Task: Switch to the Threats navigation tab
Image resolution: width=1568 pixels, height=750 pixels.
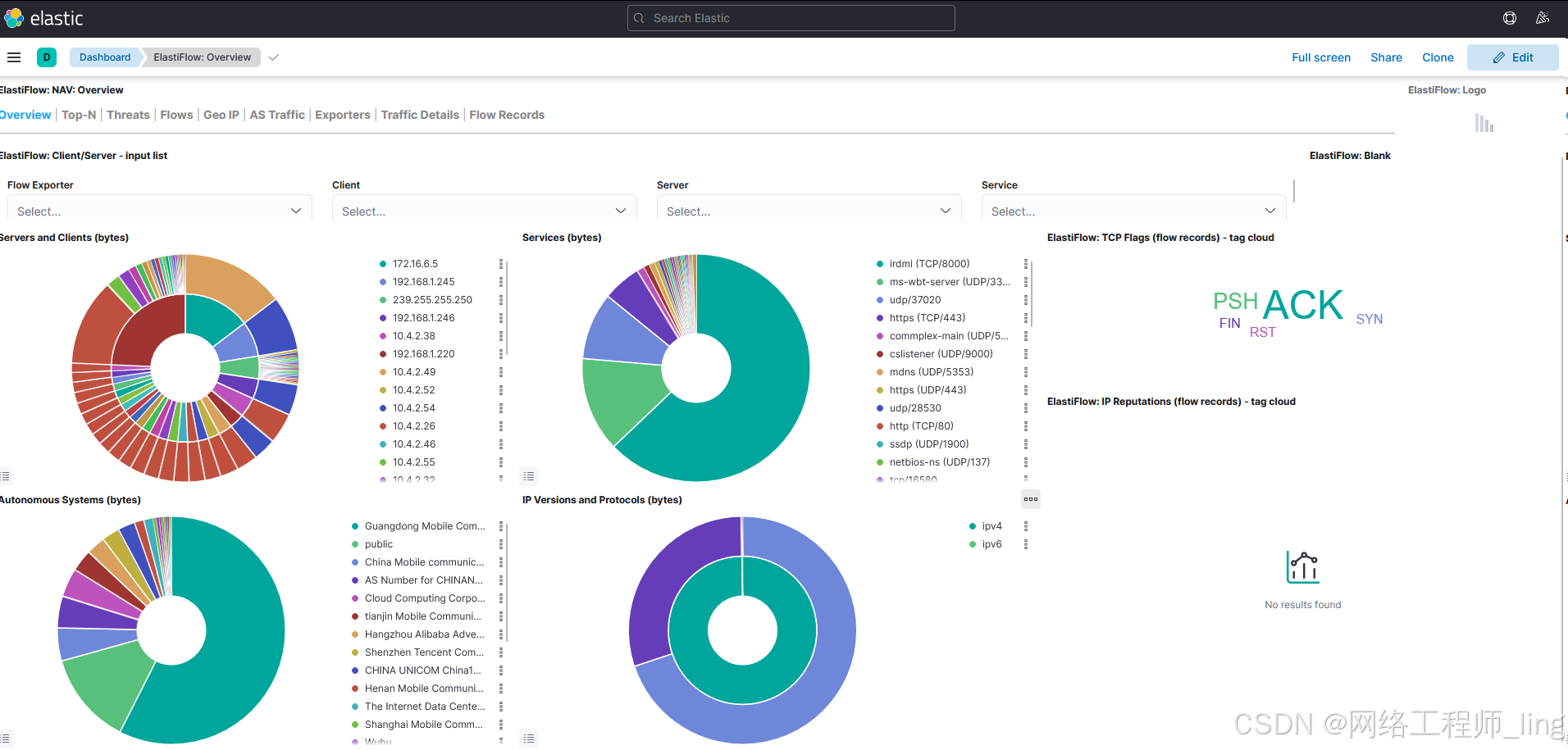Action: click(128, 115)
